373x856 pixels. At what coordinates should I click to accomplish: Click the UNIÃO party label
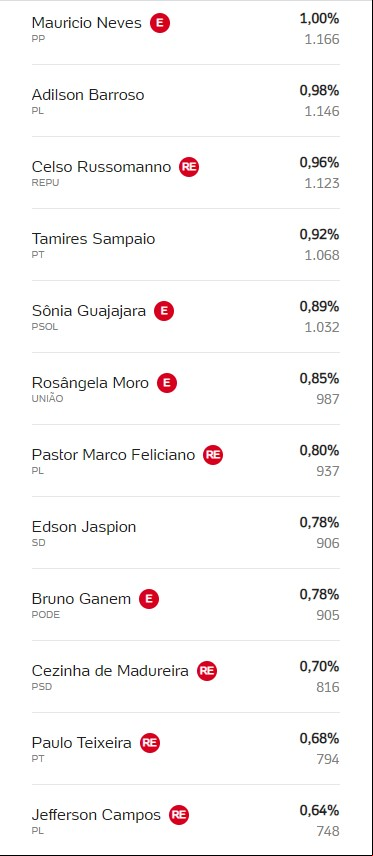tap(48, 399)
